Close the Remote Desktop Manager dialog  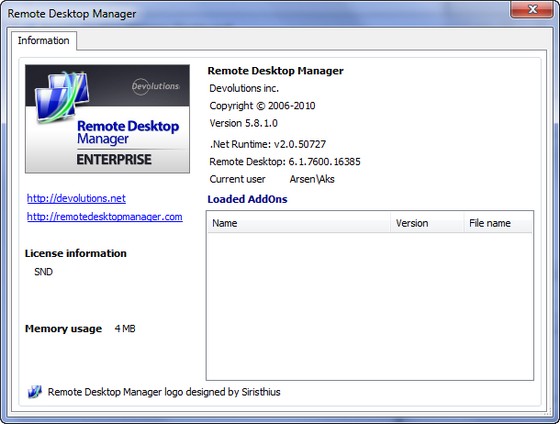(532, 9)
